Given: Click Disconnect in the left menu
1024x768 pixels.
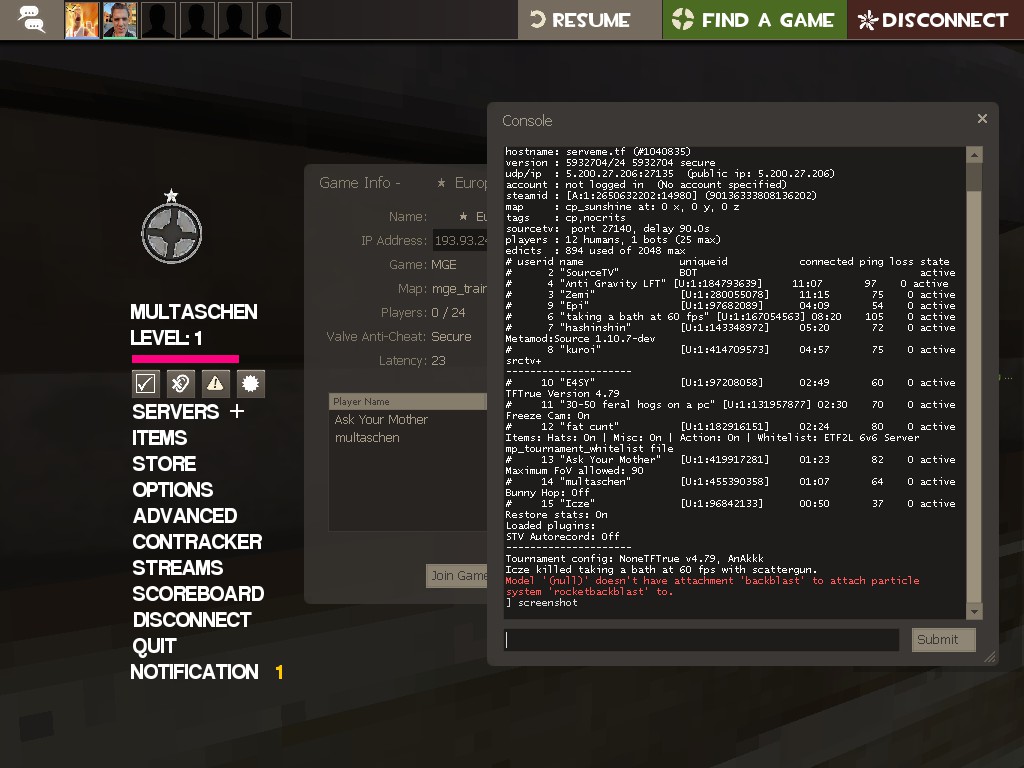Looking at the screenshot, I should point(192,620).
